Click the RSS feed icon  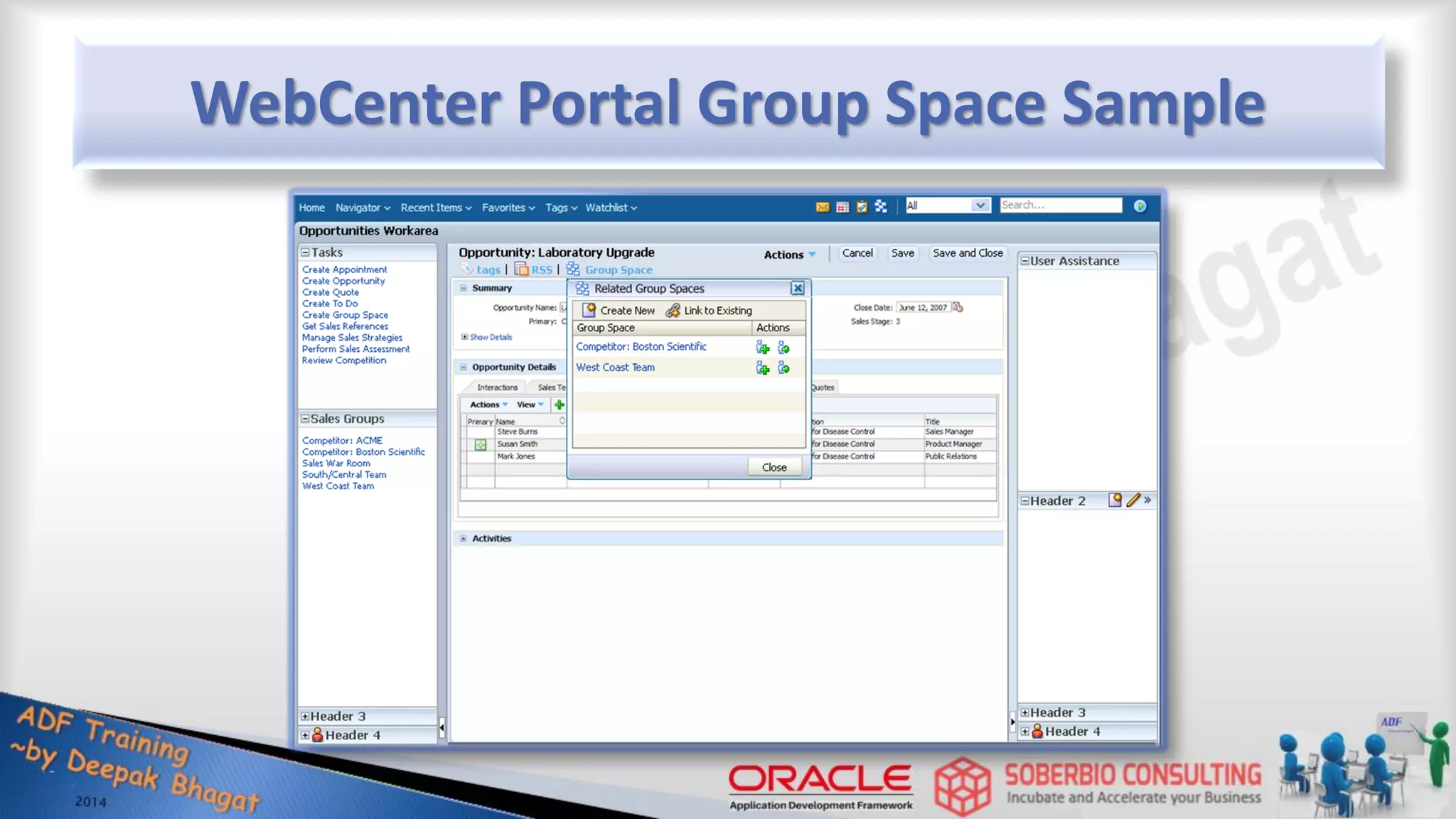522,269
